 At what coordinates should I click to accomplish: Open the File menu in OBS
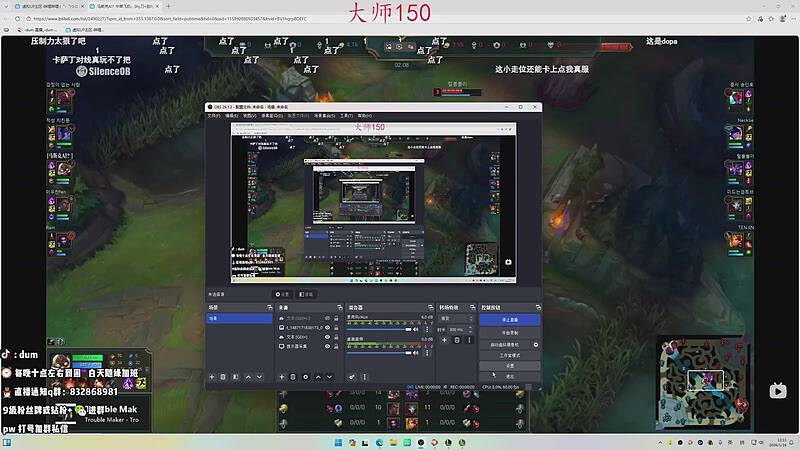[213, 115]
